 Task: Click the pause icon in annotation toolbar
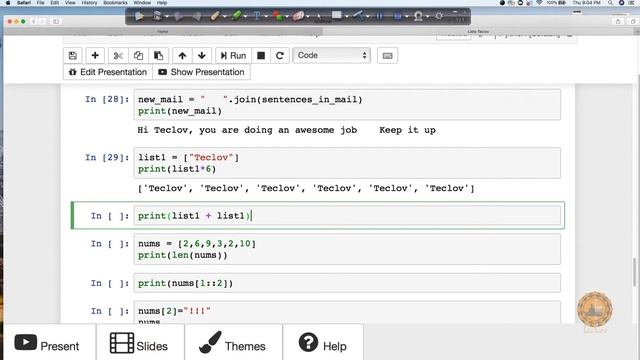pyautogui.click(x=379, y=16)
